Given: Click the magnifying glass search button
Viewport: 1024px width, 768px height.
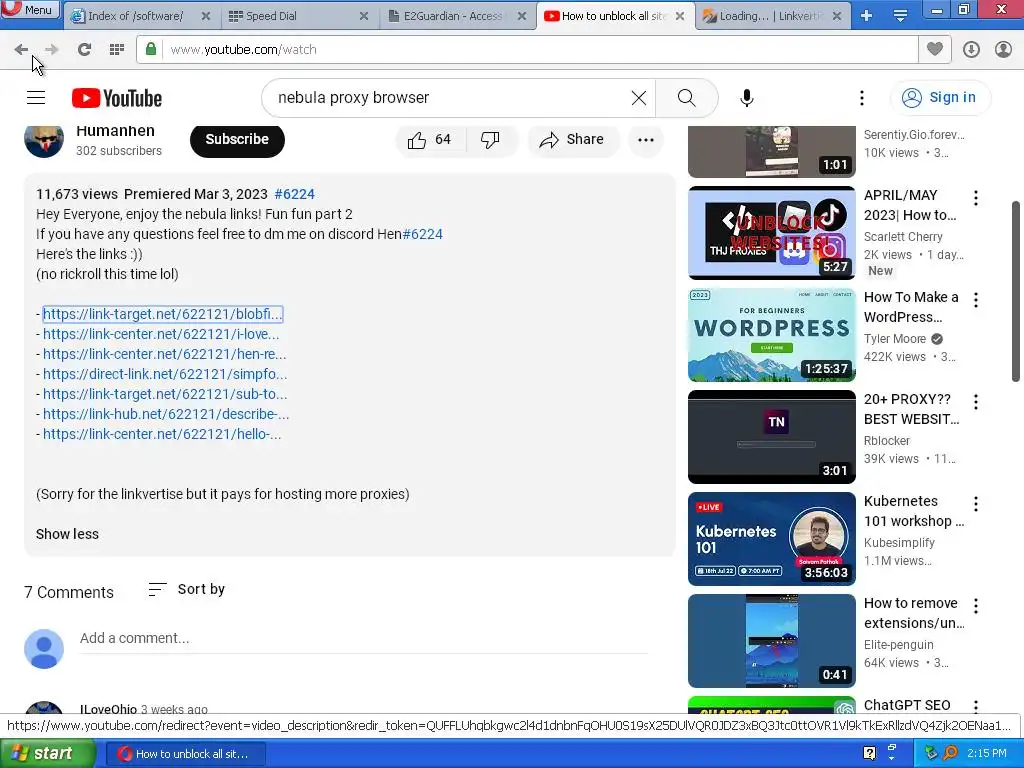Looking at the screenshot, I should click(686, 98).
